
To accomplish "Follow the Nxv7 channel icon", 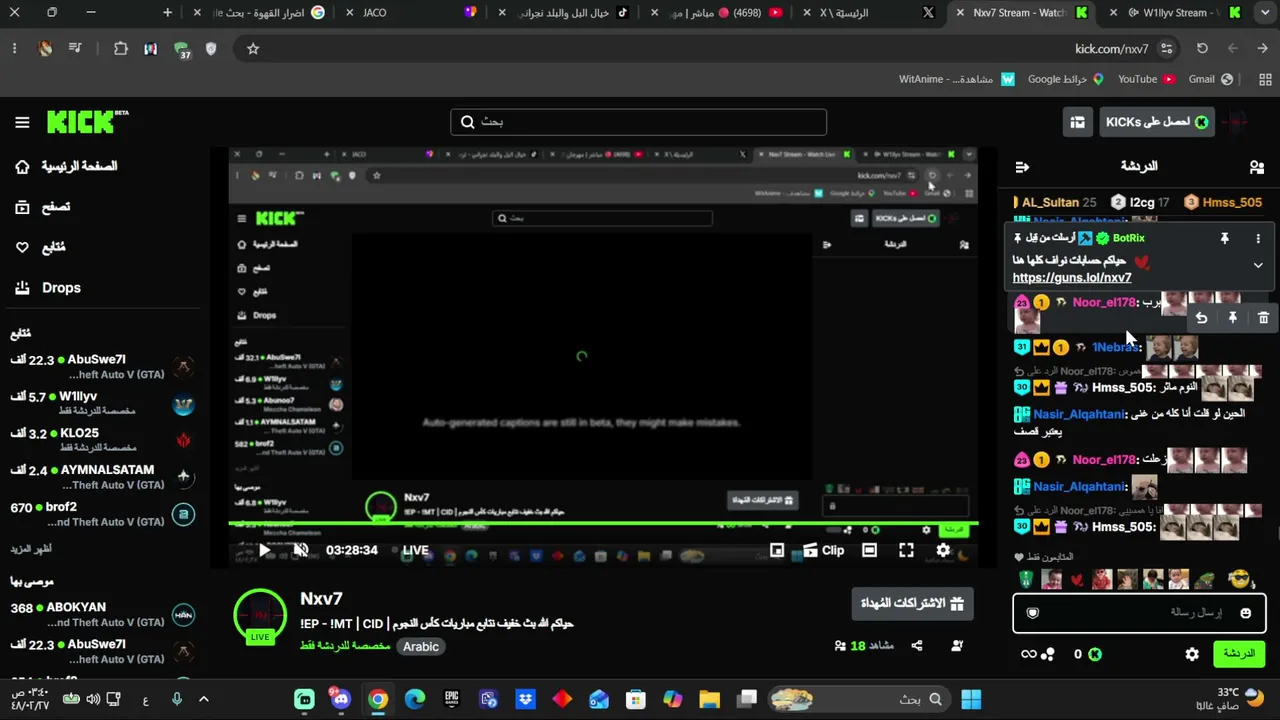I will [x=957, y=646].
